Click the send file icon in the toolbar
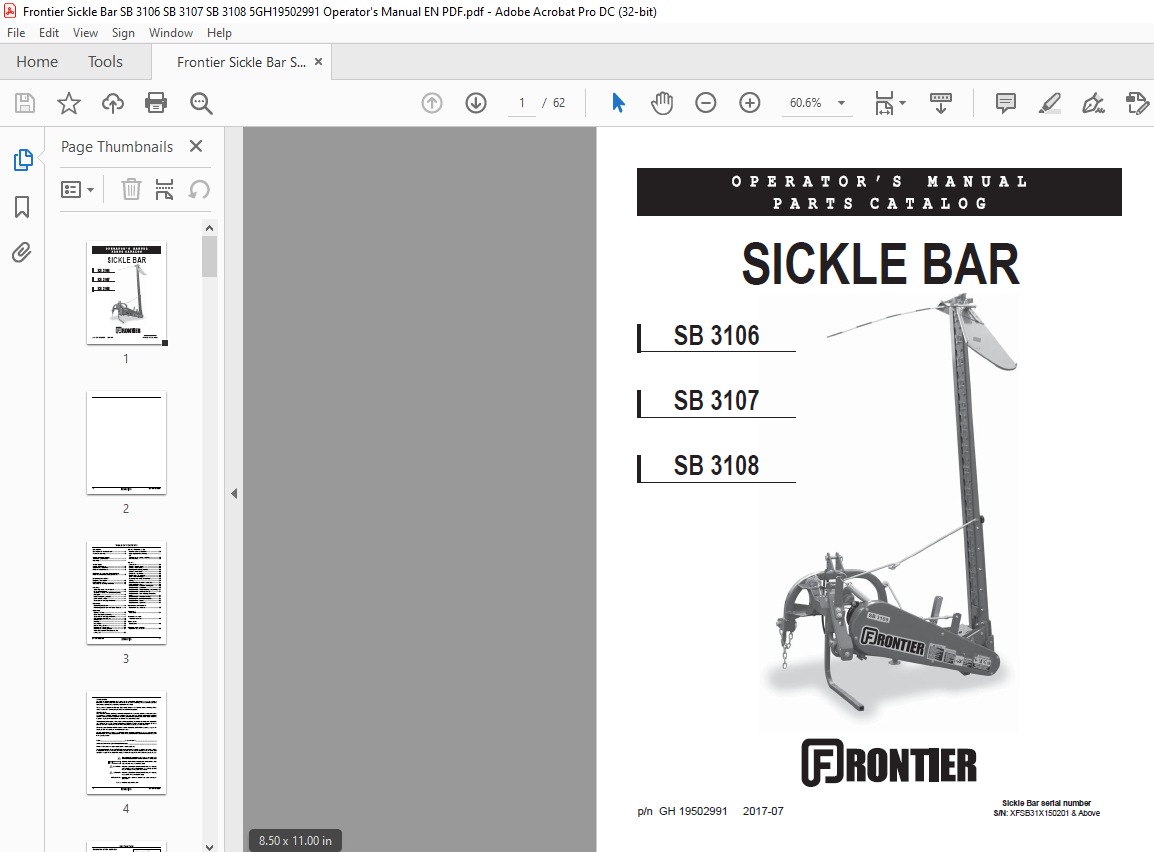1154x852 pixels. 1137,103
